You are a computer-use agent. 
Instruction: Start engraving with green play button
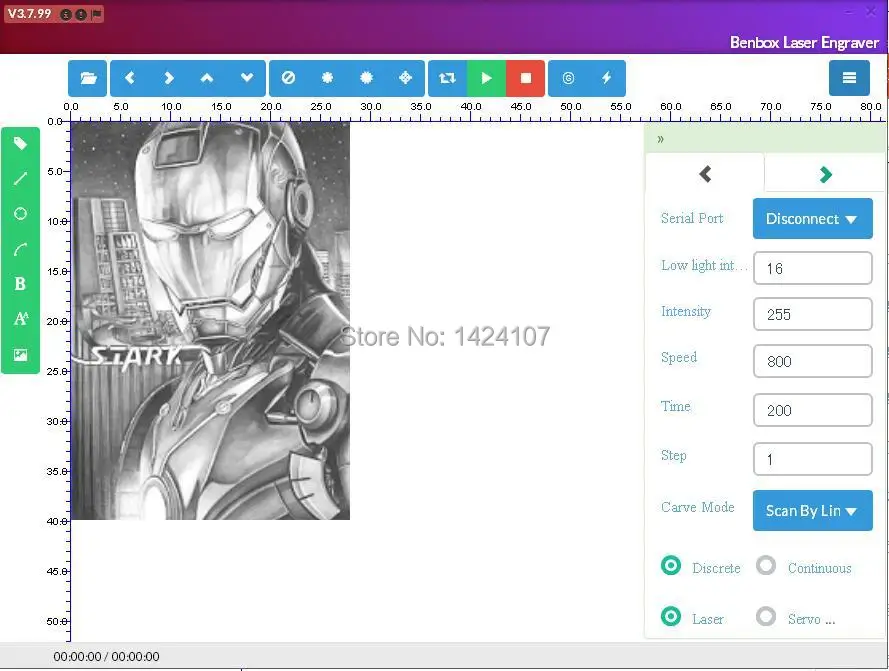pyautogui.click(x=486, y=78)
